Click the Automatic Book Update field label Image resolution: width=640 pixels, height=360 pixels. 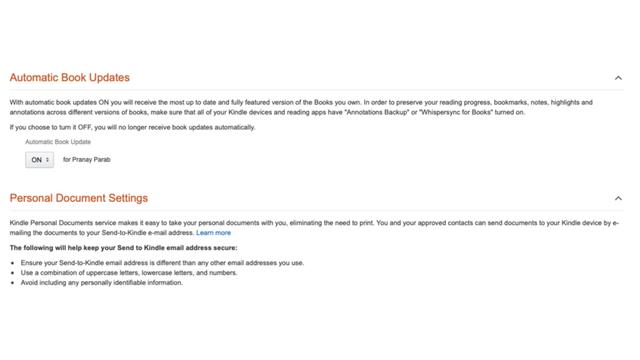tap(58, 142)
